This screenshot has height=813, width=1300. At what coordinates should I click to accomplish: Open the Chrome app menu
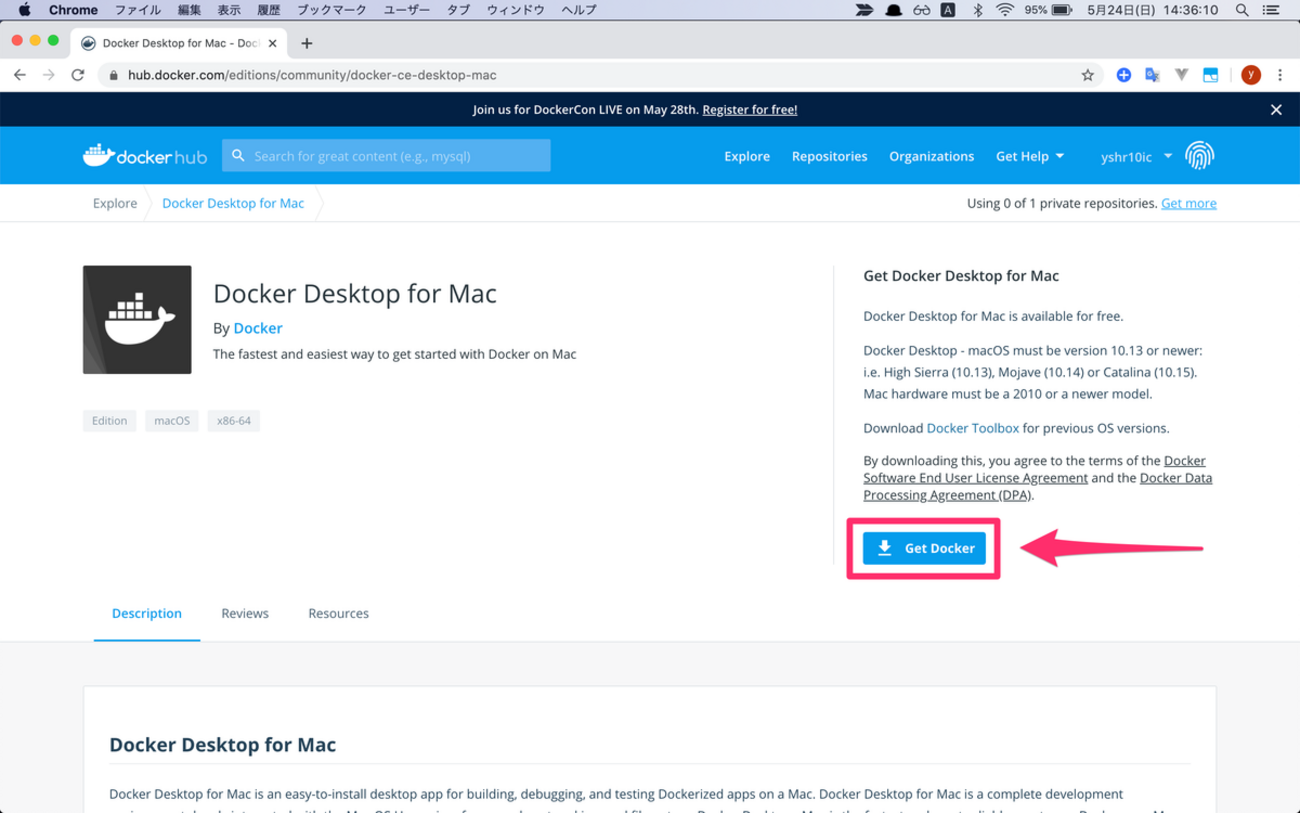(73, 10)
